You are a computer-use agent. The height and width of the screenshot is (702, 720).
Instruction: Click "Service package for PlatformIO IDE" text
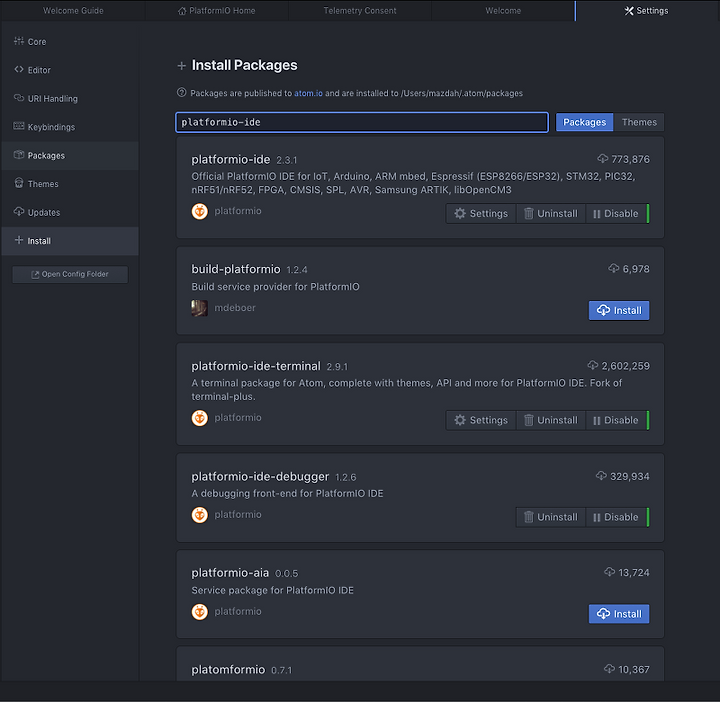coord(272,590)
